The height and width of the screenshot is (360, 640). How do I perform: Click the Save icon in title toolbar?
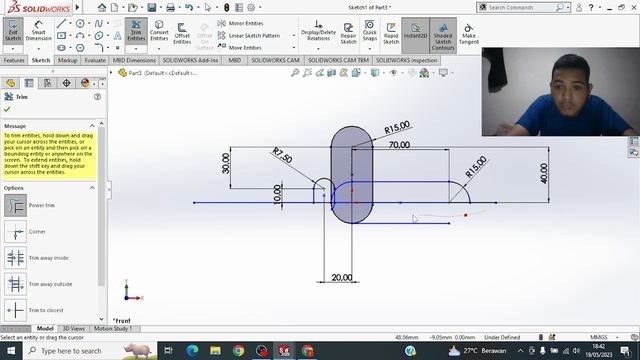(152, 7)
